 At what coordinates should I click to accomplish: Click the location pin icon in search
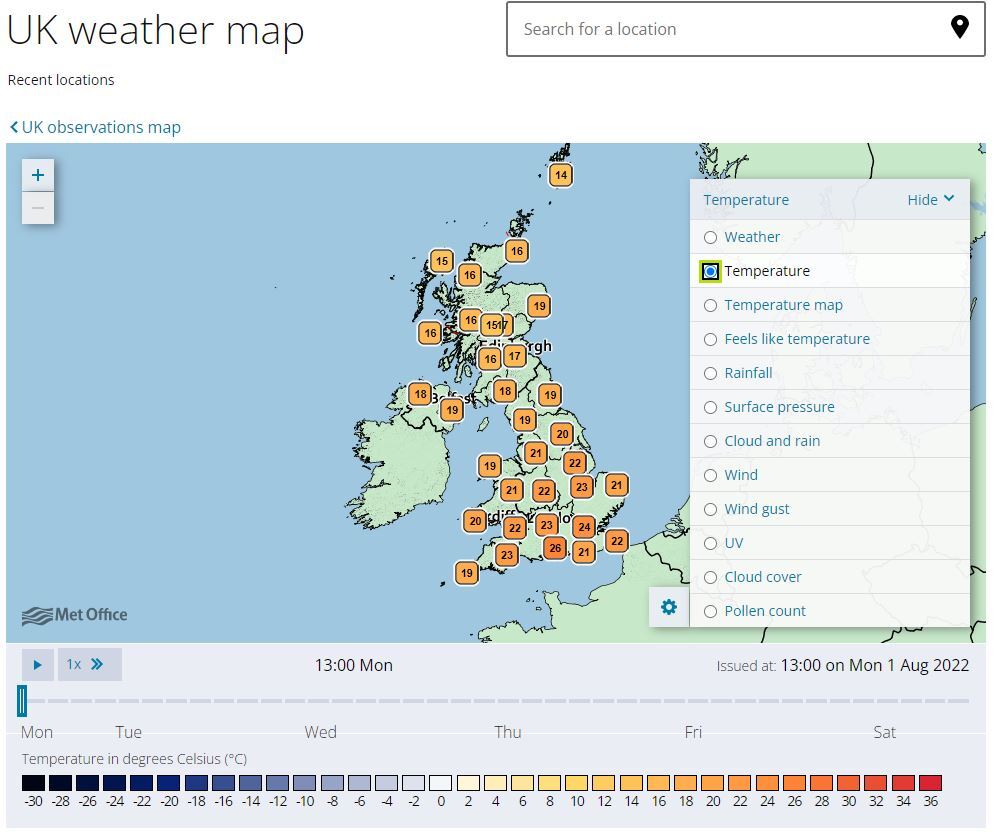(959, 28)
